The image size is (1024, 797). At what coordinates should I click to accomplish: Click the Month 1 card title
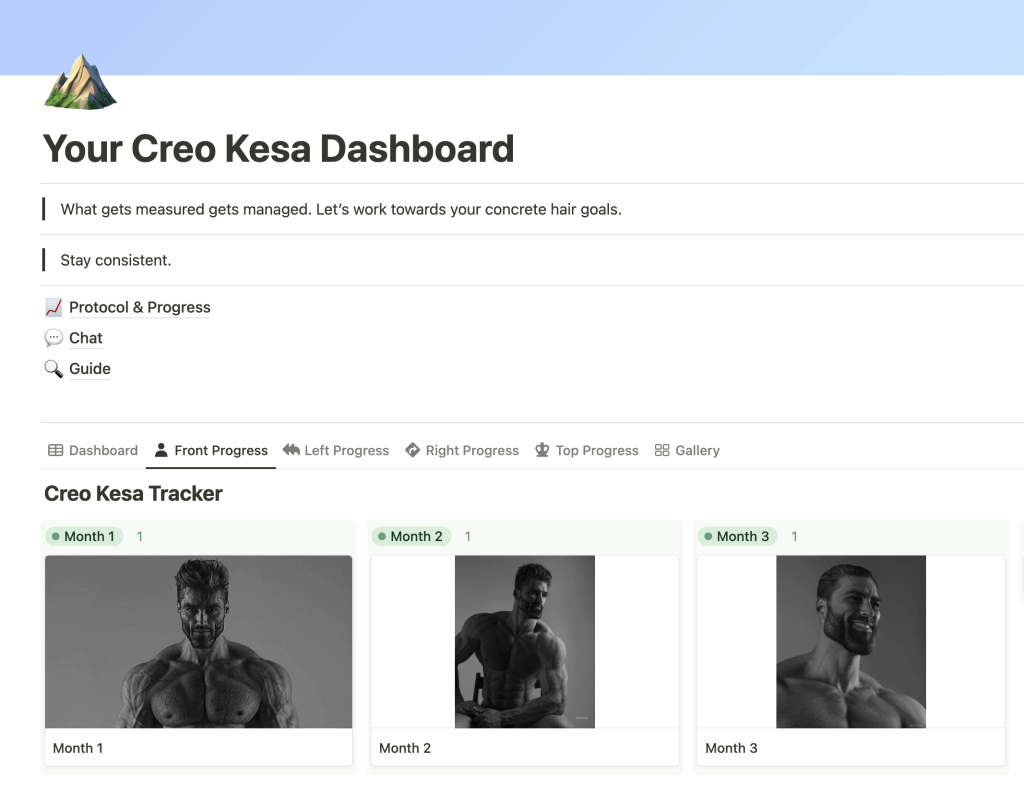point(78,748)
